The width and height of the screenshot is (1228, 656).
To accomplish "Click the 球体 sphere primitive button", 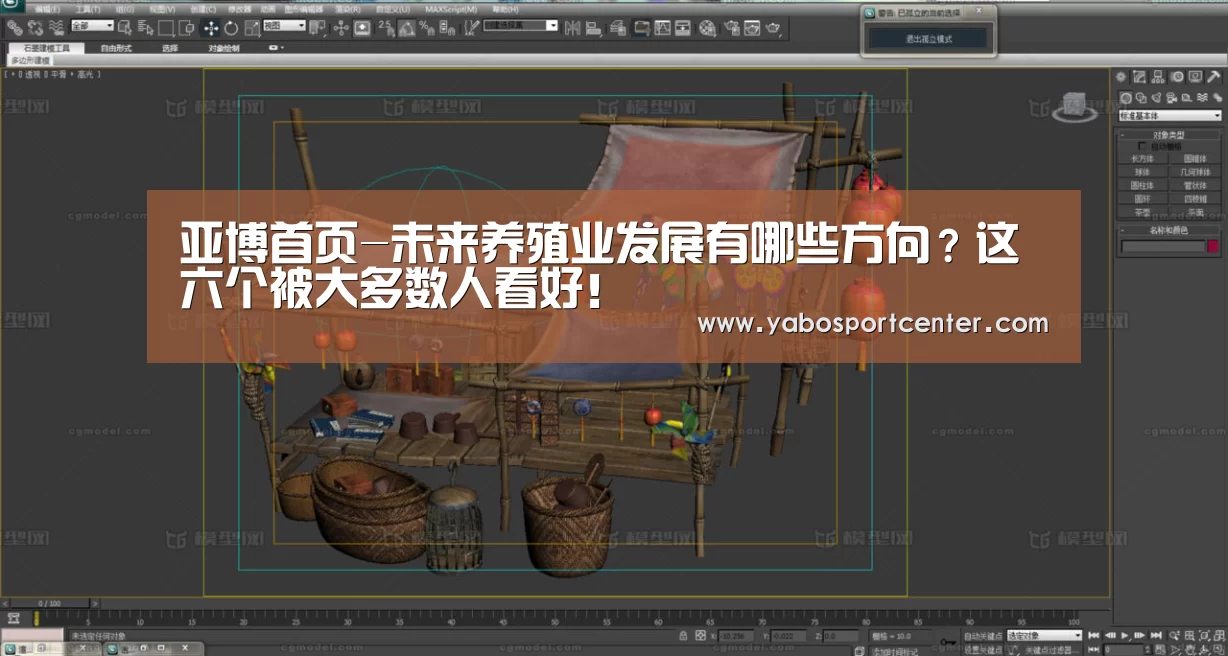I will tap(1143, 172).
